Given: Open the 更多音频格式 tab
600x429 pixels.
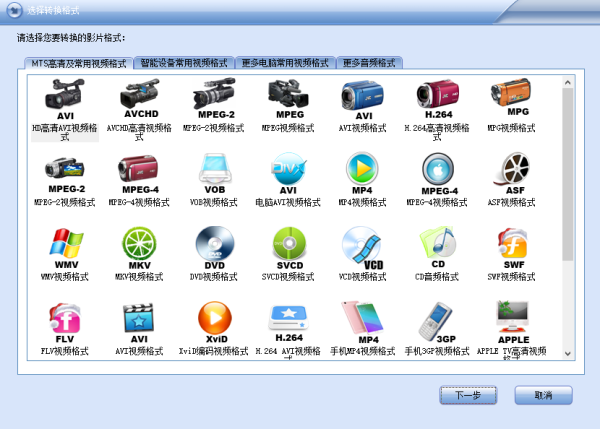Looking at the screenshot, I should 370,62.
